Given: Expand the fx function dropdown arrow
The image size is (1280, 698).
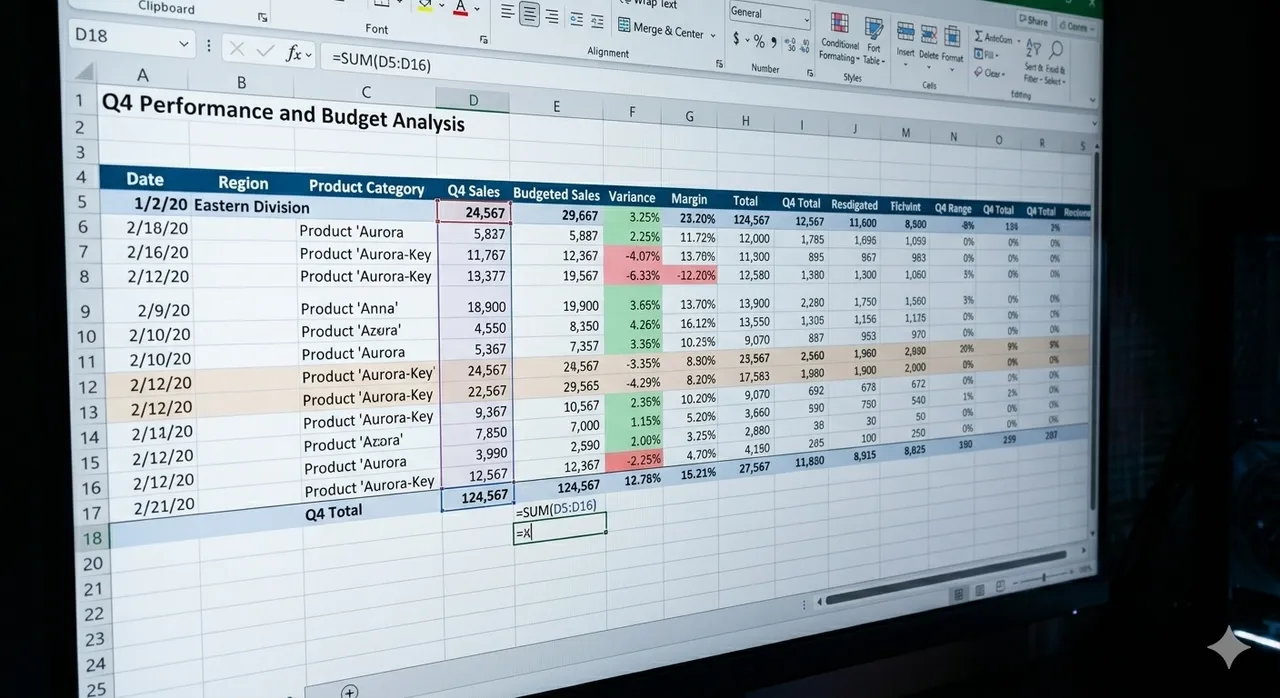Looking at the screenshot, I should pyautogui.click(x=309, y=55).
